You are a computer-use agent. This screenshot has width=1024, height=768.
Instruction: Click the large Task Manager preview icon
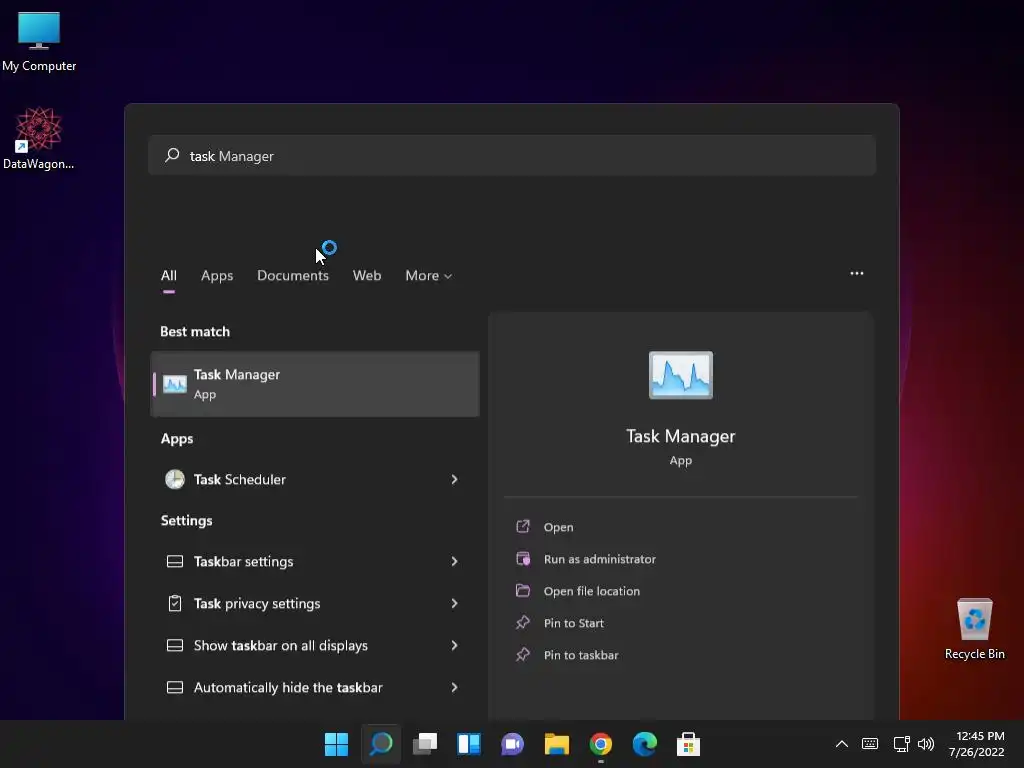pyautogui.click(x=680, y=376)
